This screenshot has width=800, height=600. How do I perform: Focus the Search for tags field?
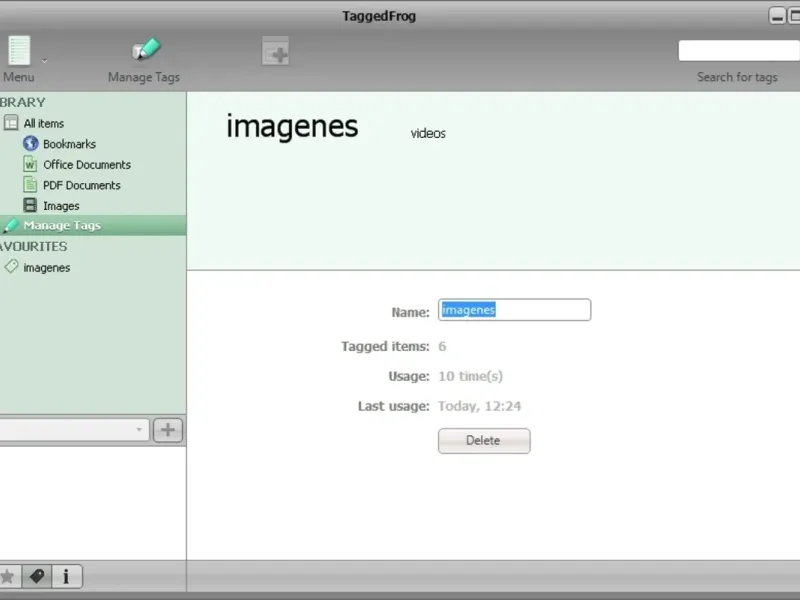[x=739, y=51]
